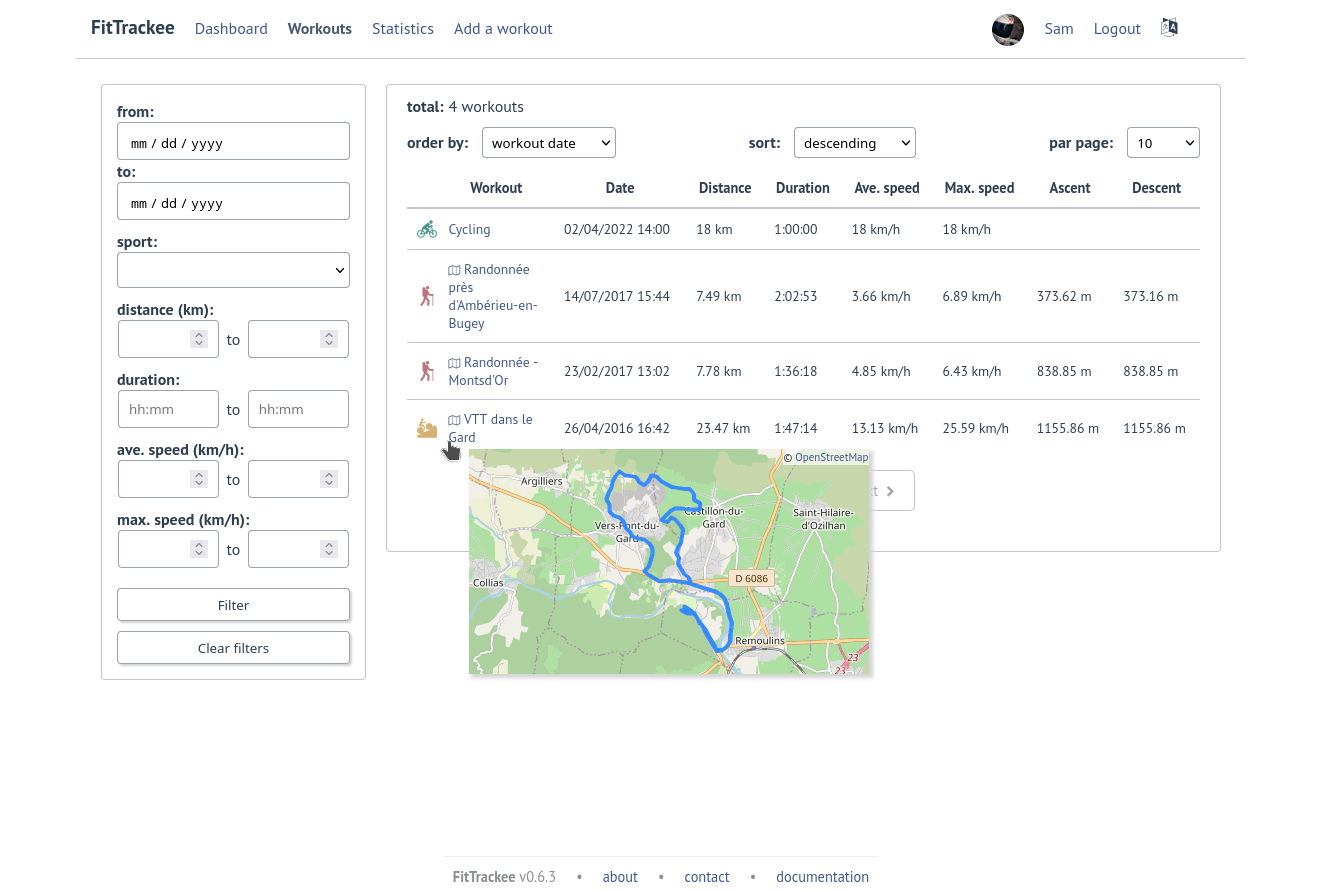The image size is (1322, 891).
Task: Open the sport filter dropdown
Action: pyautogui.click(x=233, y=270)
